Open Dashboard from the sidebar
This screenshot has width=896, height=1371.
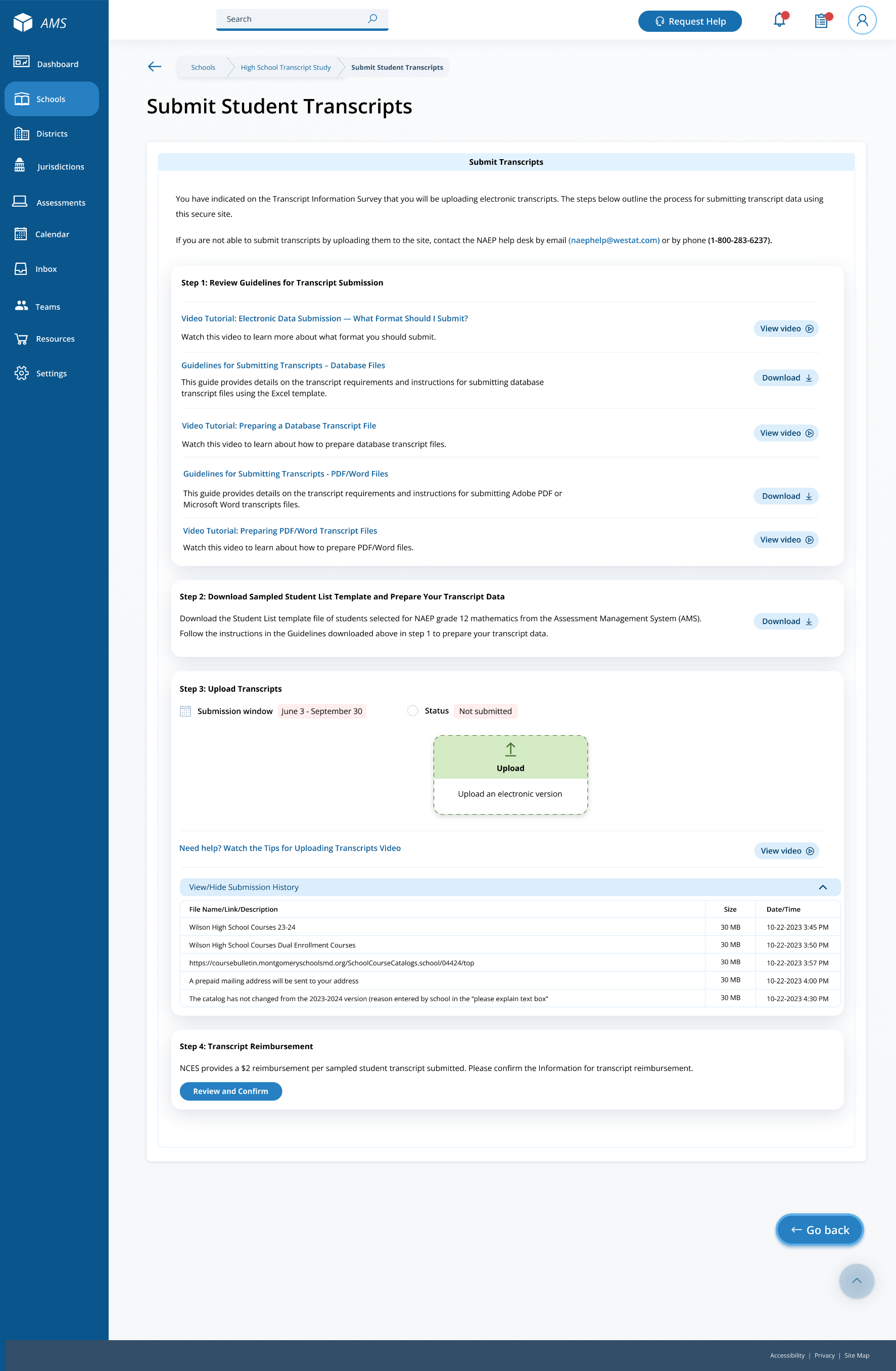point(46,63)
